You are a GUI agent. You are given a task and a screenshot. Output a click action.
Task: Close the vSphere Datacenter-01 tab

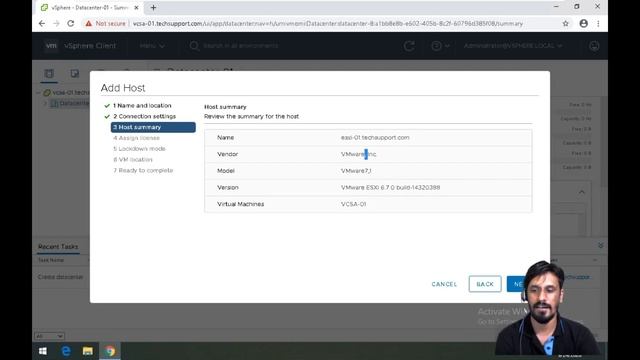pyautogui.click(x=136, y=7)
